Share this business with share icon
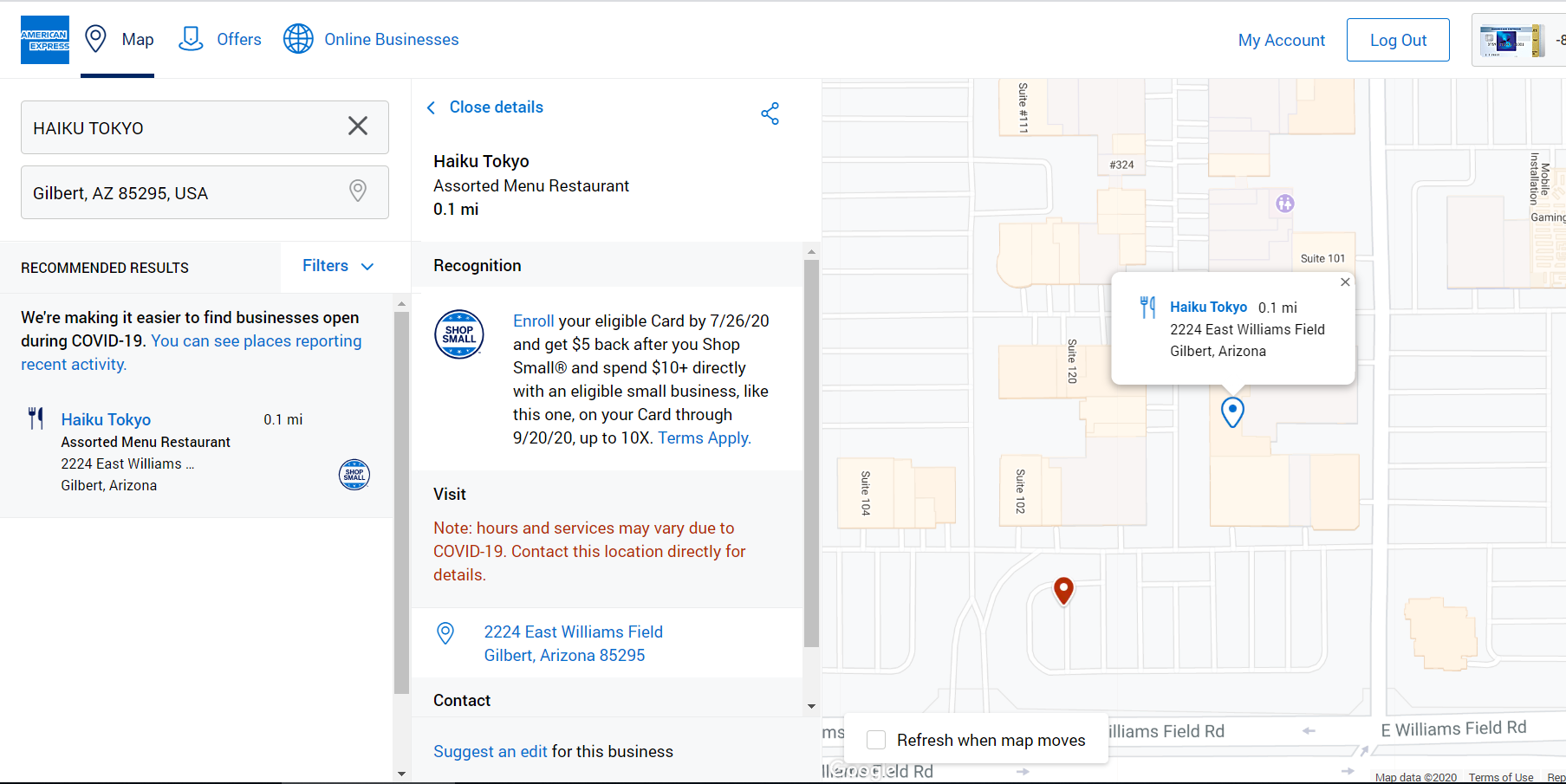This screenshot has height=784, width=1566. click(x=770, y=113)
